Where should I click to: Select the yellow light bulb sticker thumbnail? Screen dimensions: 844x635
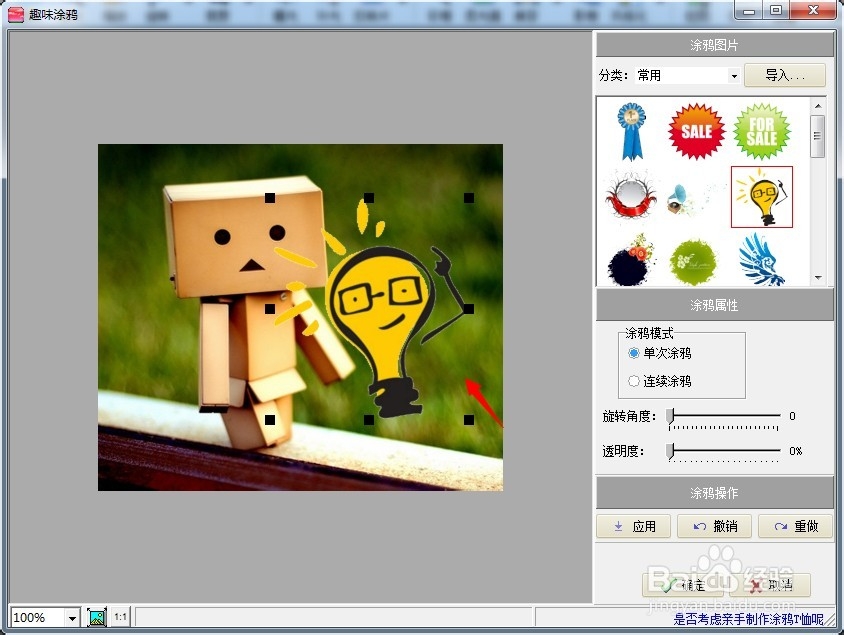(x=762, y=197)
